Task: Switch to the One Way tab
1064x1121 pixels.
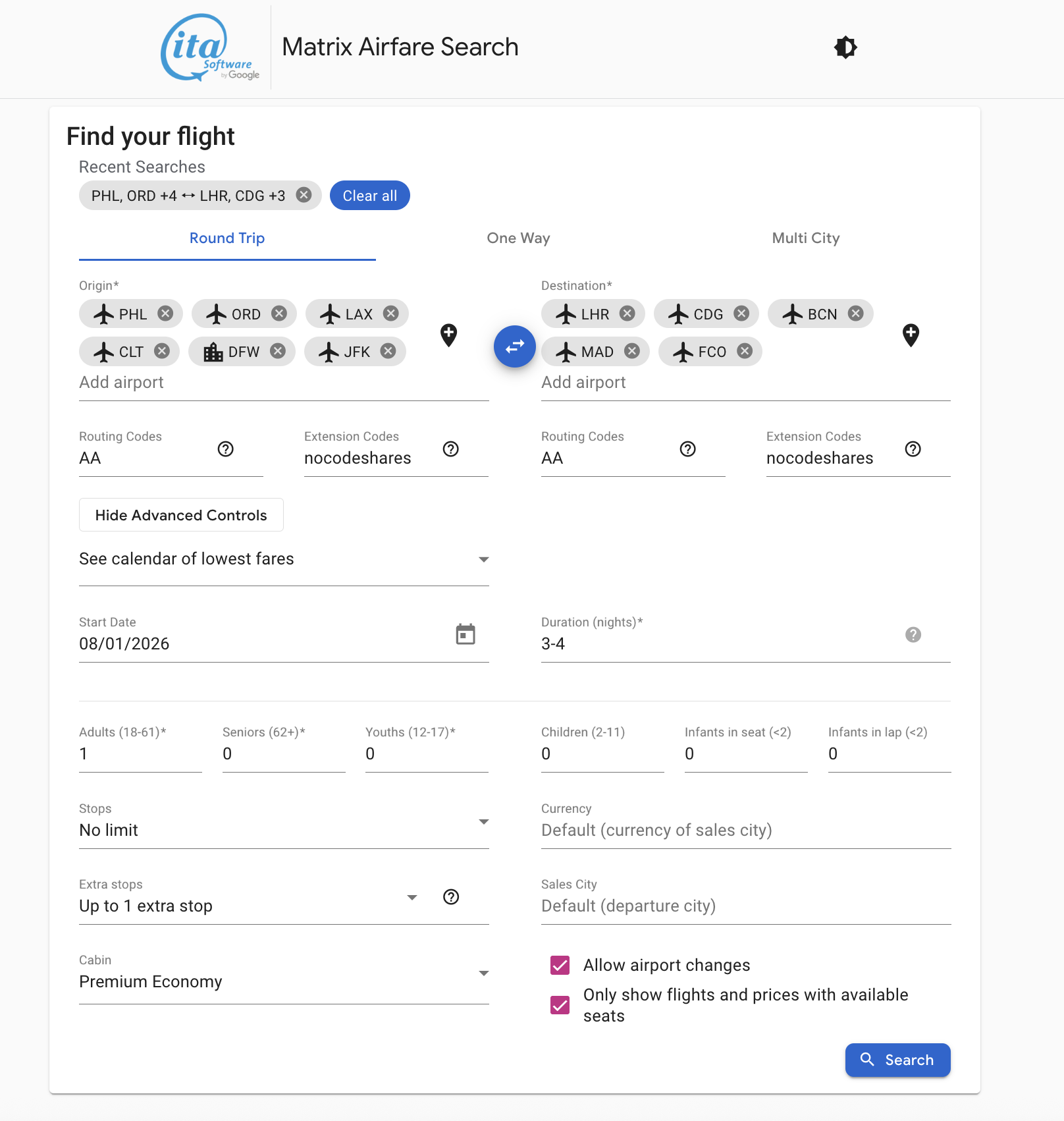Action: (518, 238)
